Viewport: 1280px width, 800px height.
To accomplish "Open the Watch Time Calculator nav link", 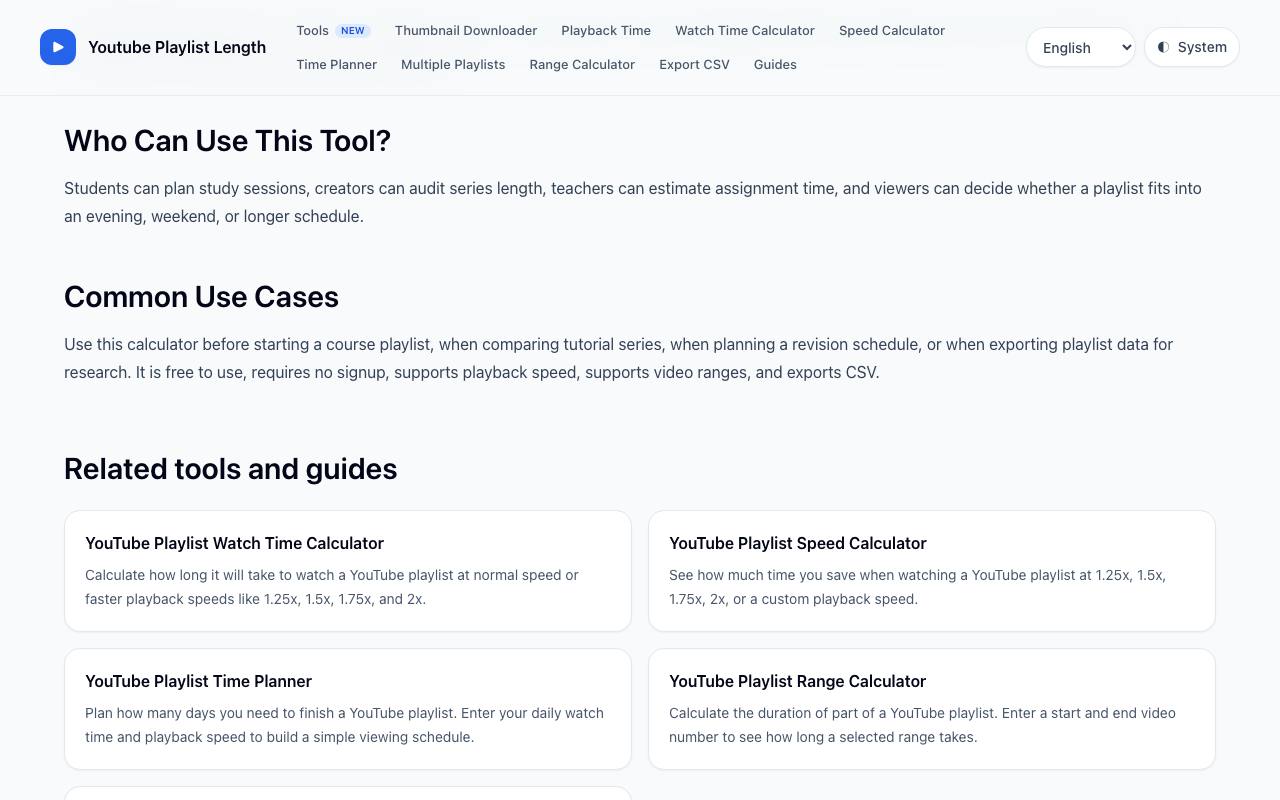I will coord(745,31).
